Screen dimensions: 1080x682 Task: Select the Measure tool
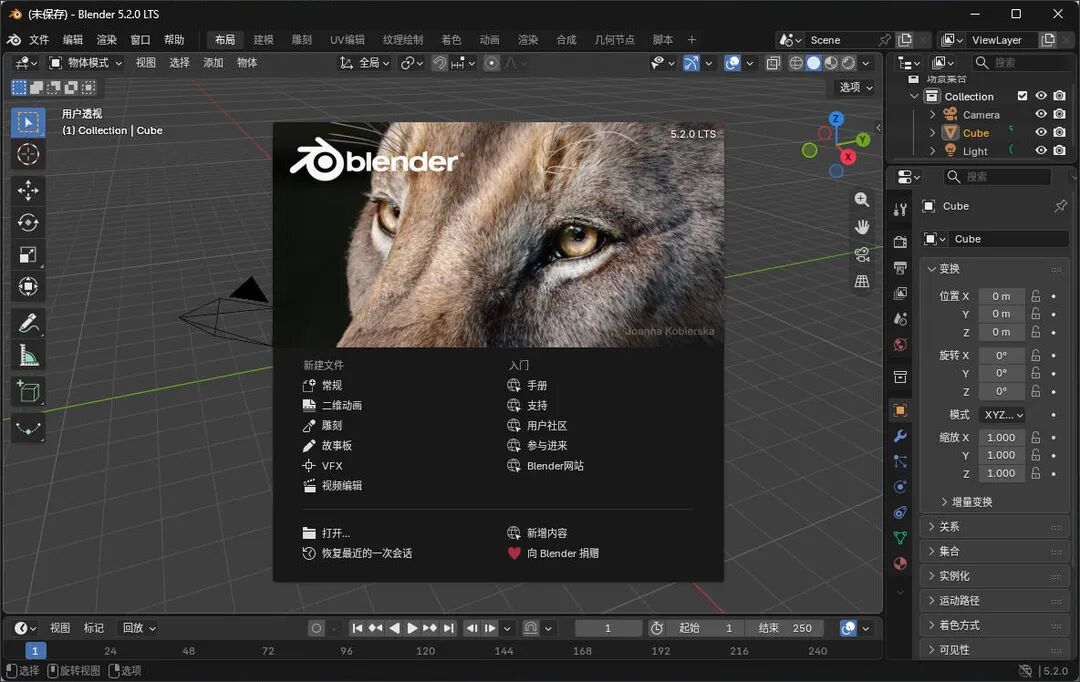(x=28, y=354)
